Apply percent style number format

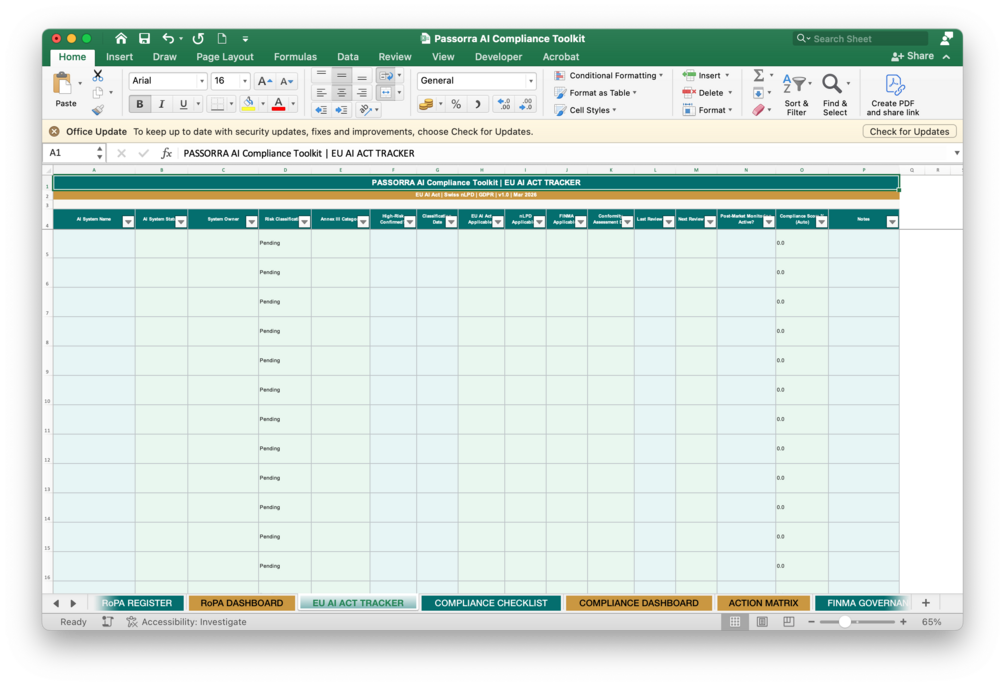[456, 104]
